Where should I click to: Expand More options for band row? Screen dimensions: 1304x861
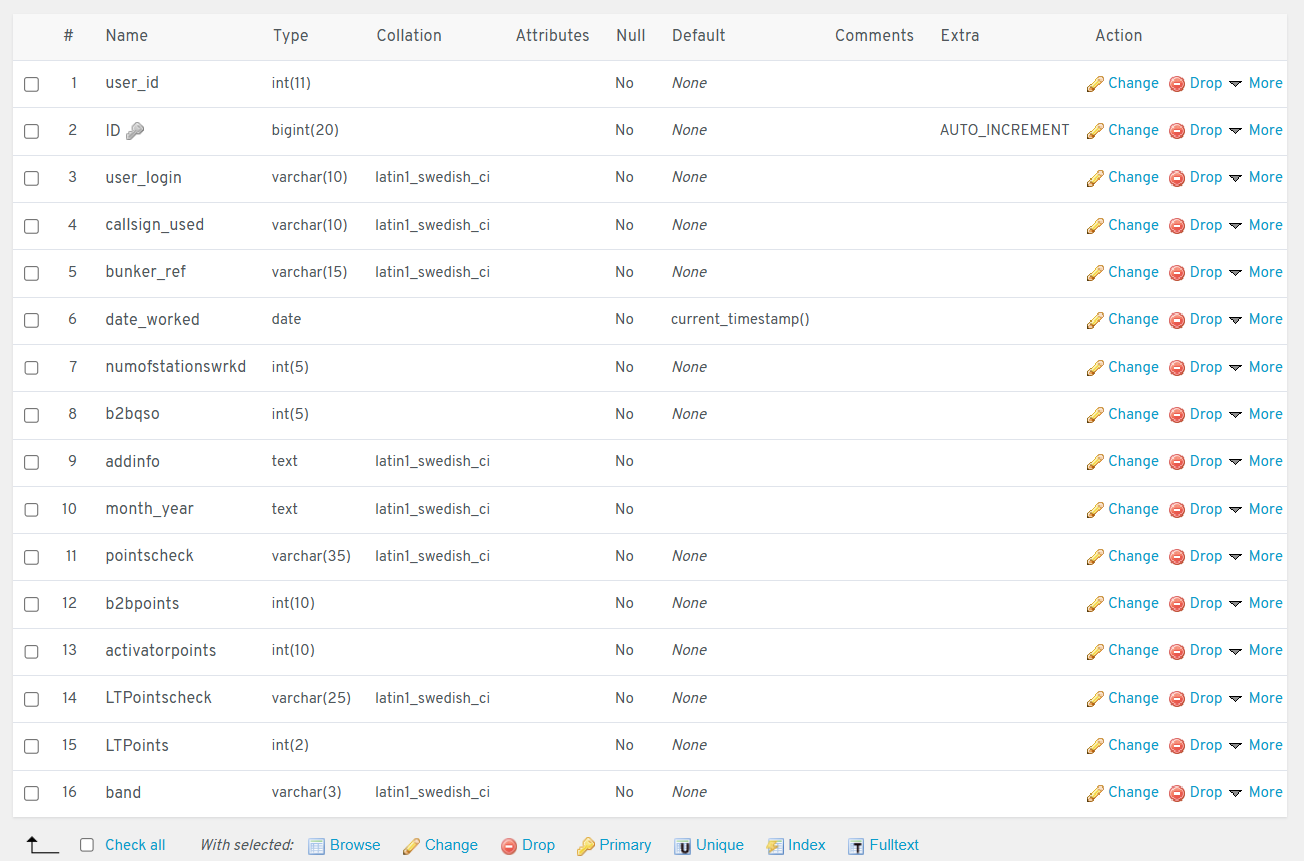click(x=1255, y=793)
